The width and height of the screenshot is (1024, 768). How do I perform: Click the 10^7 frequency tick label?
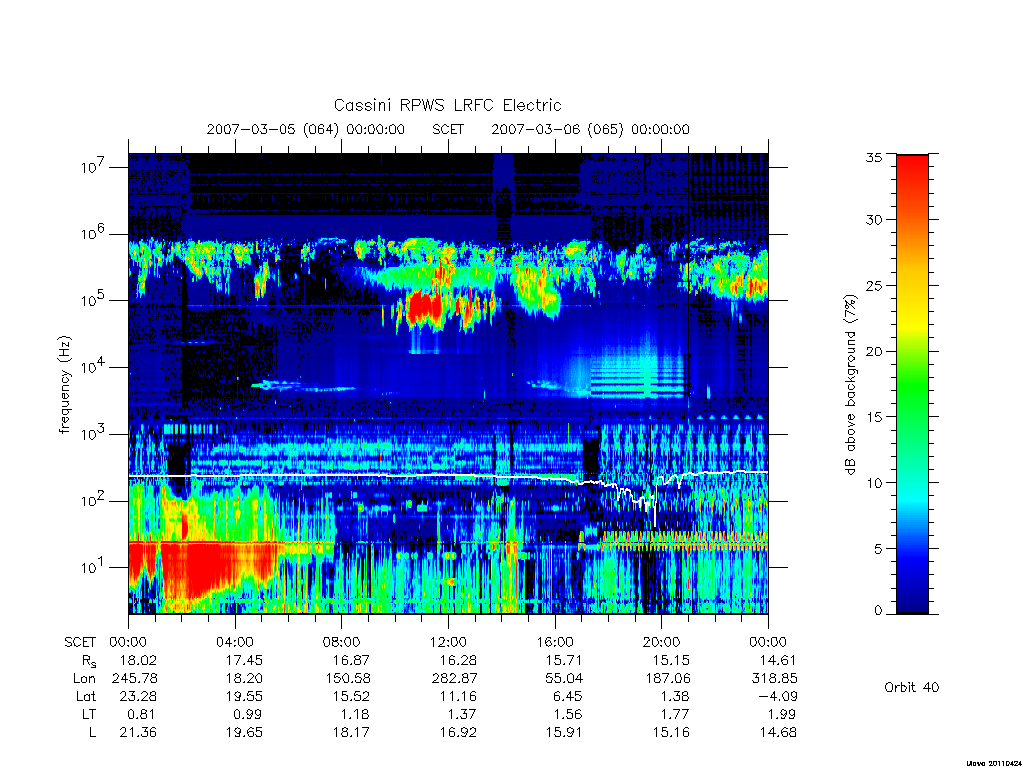93,166
